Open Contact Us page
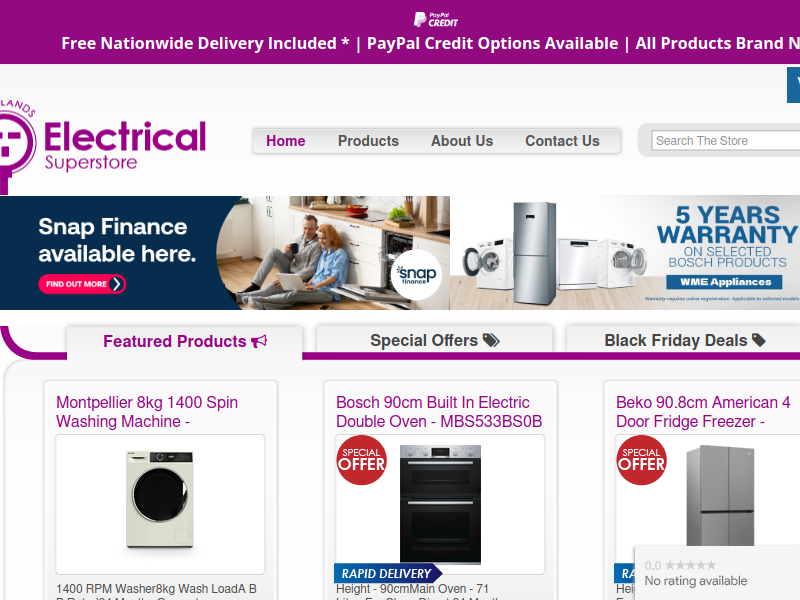 pyautogui.click(x=562, y=141)
